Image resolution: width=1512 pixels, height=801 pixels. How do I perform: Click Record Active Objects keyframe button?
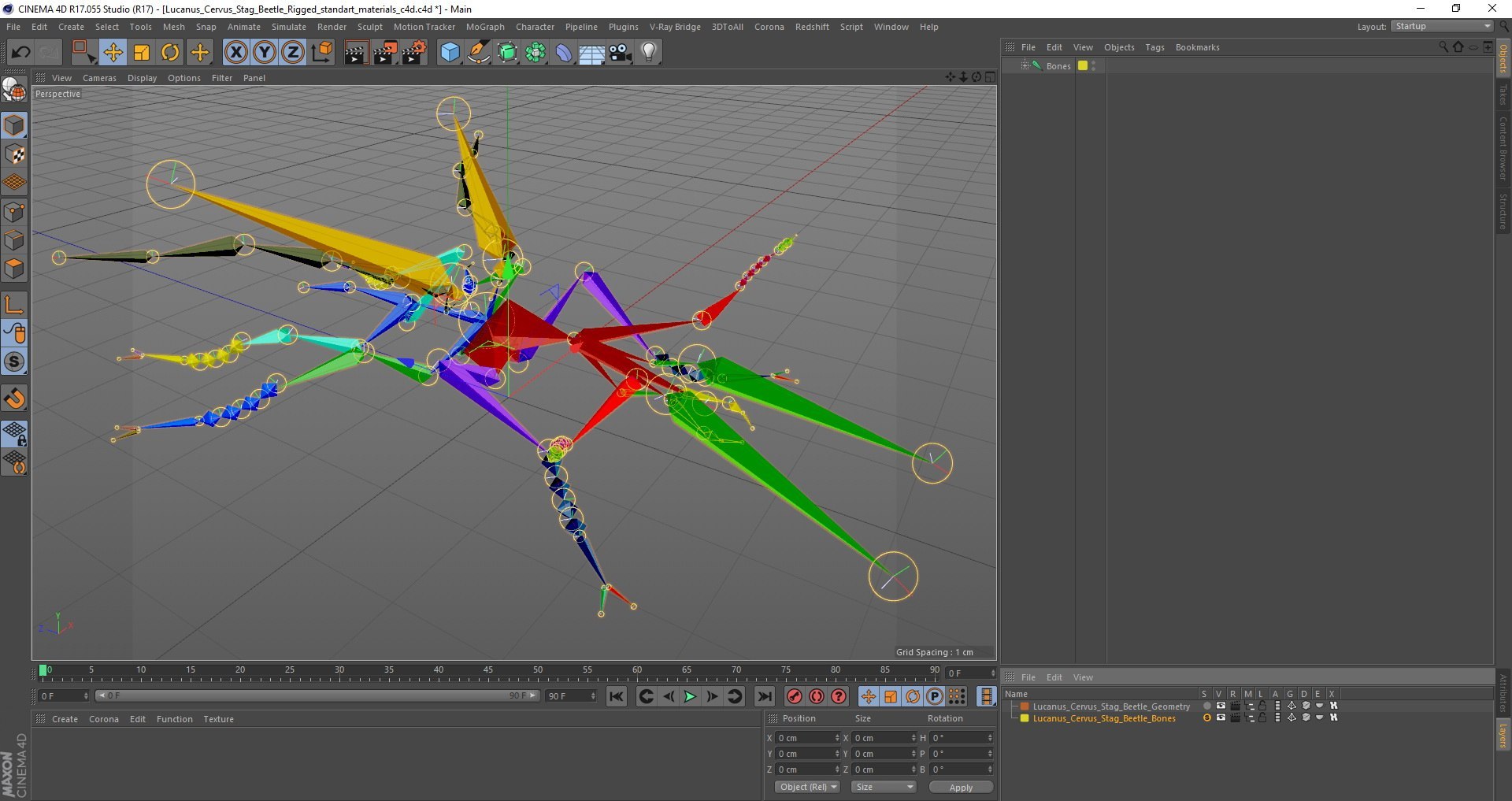(x=795, y=696)
